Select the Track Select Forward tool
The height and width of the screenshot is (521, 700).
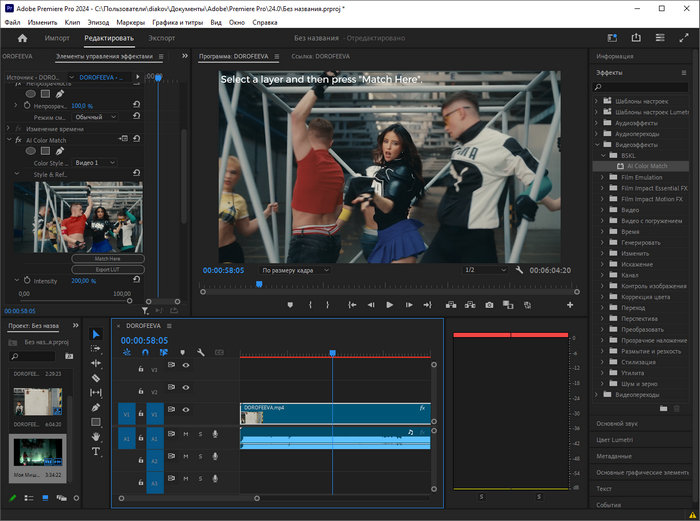pyautogui.click(x=96, y=349)
